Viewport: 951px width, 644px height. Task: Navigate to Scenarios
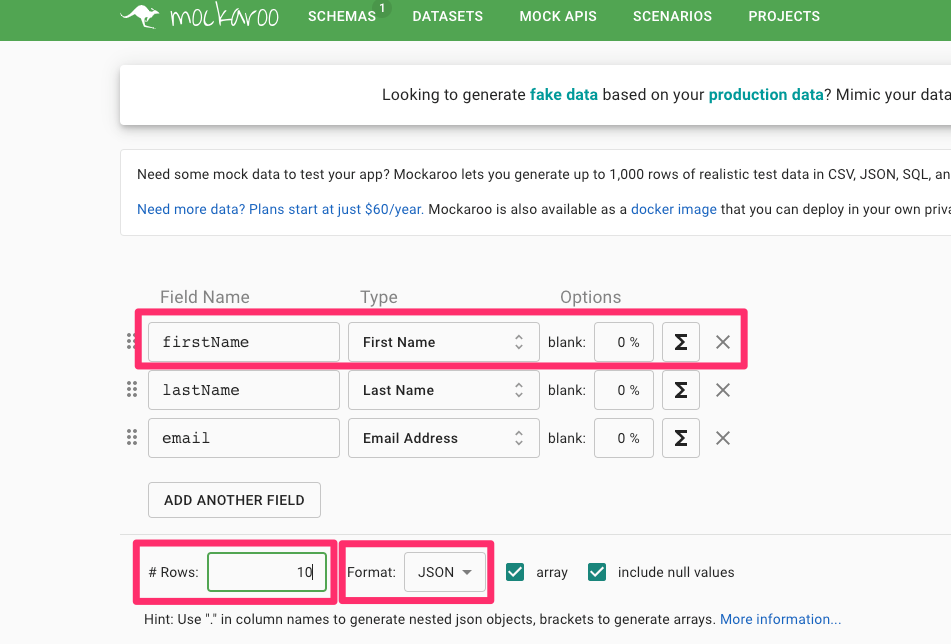(x=673, y=16)
